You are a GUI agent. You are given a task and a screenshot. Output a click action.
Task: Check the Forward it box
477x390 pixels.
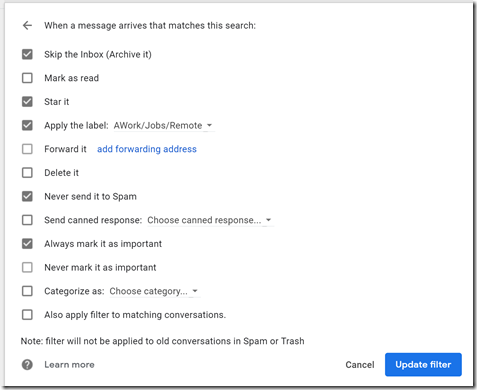pos(27,149)
